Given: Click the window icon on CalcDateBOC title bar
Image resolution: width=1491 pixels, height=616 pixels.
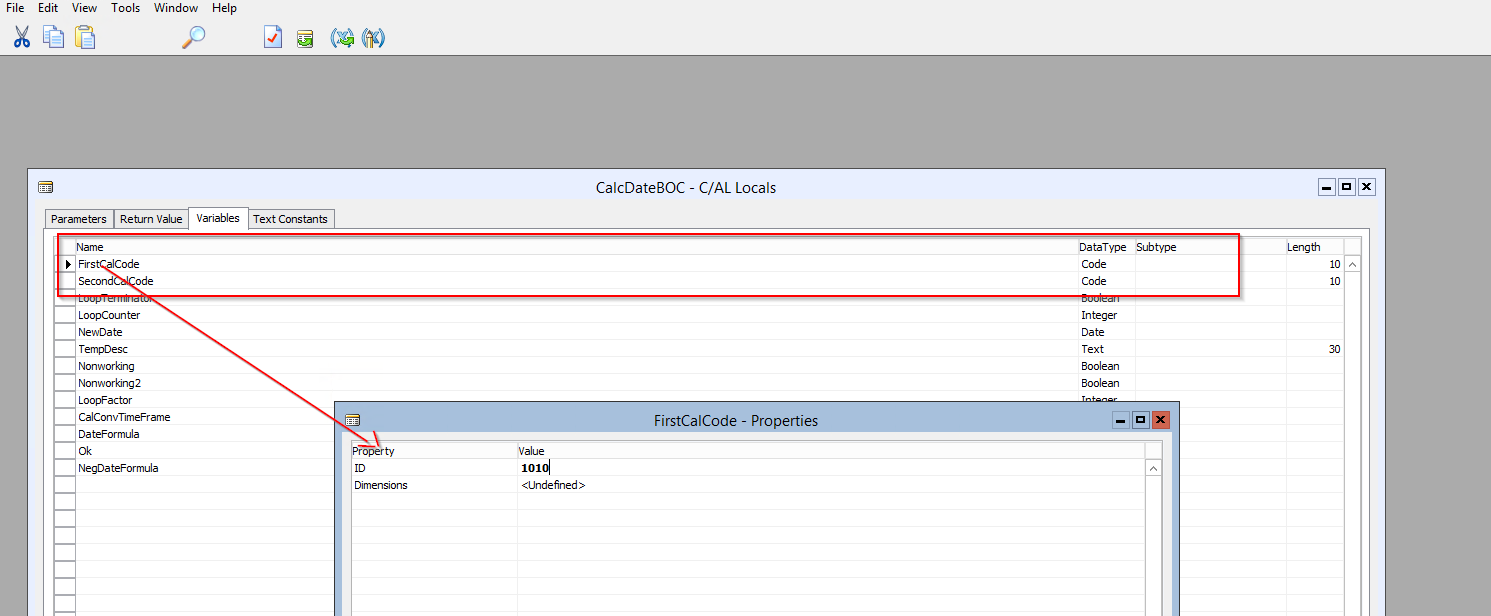Looking at the screenshot, I should [45, 187].
